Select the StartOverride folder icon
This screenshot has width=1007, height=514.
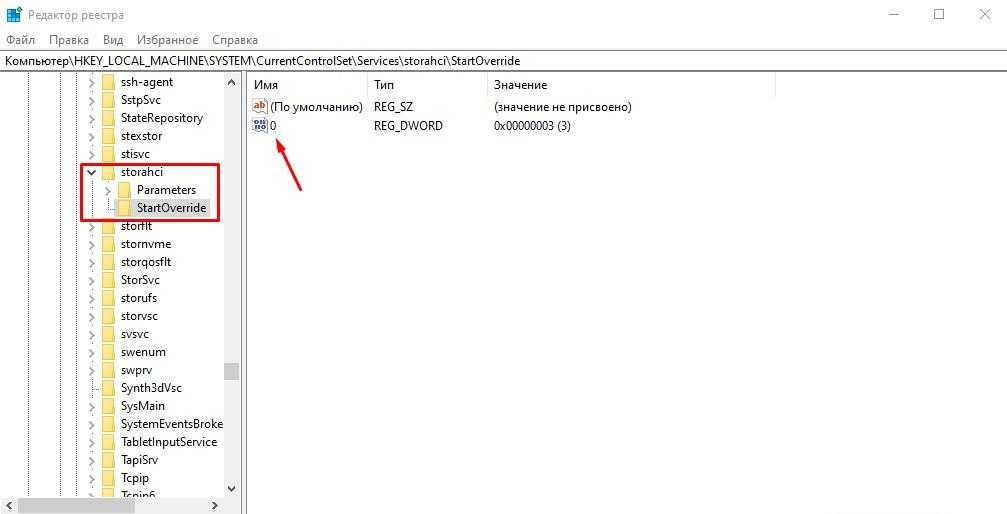coord(125,208)
